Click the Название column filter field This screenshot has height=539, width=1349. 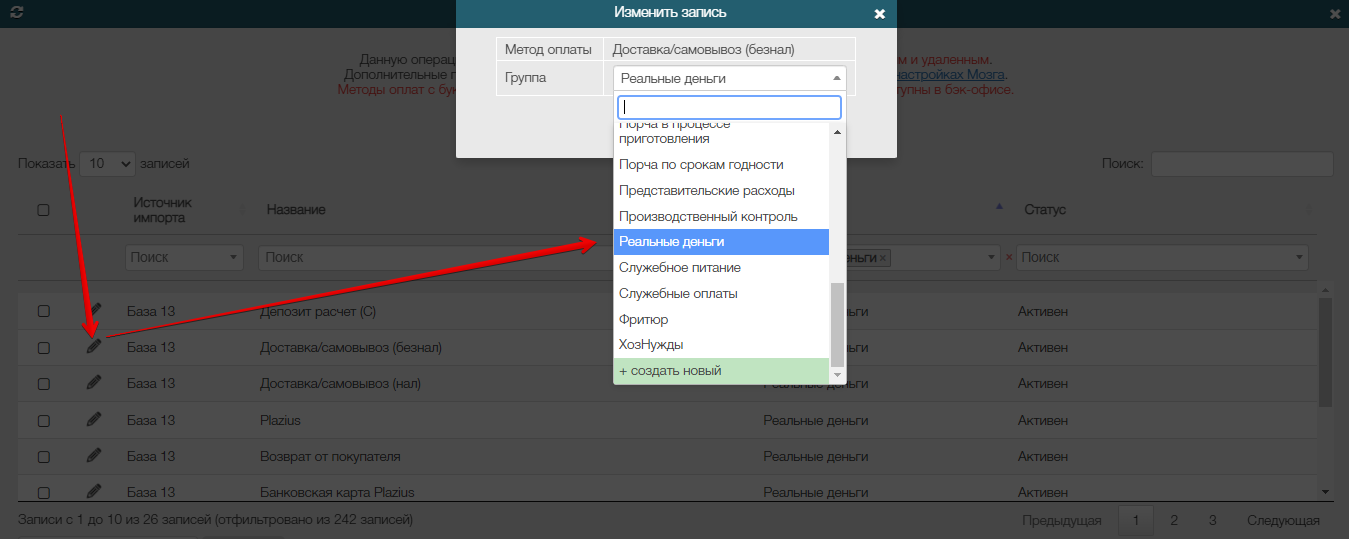click(434, 257)
